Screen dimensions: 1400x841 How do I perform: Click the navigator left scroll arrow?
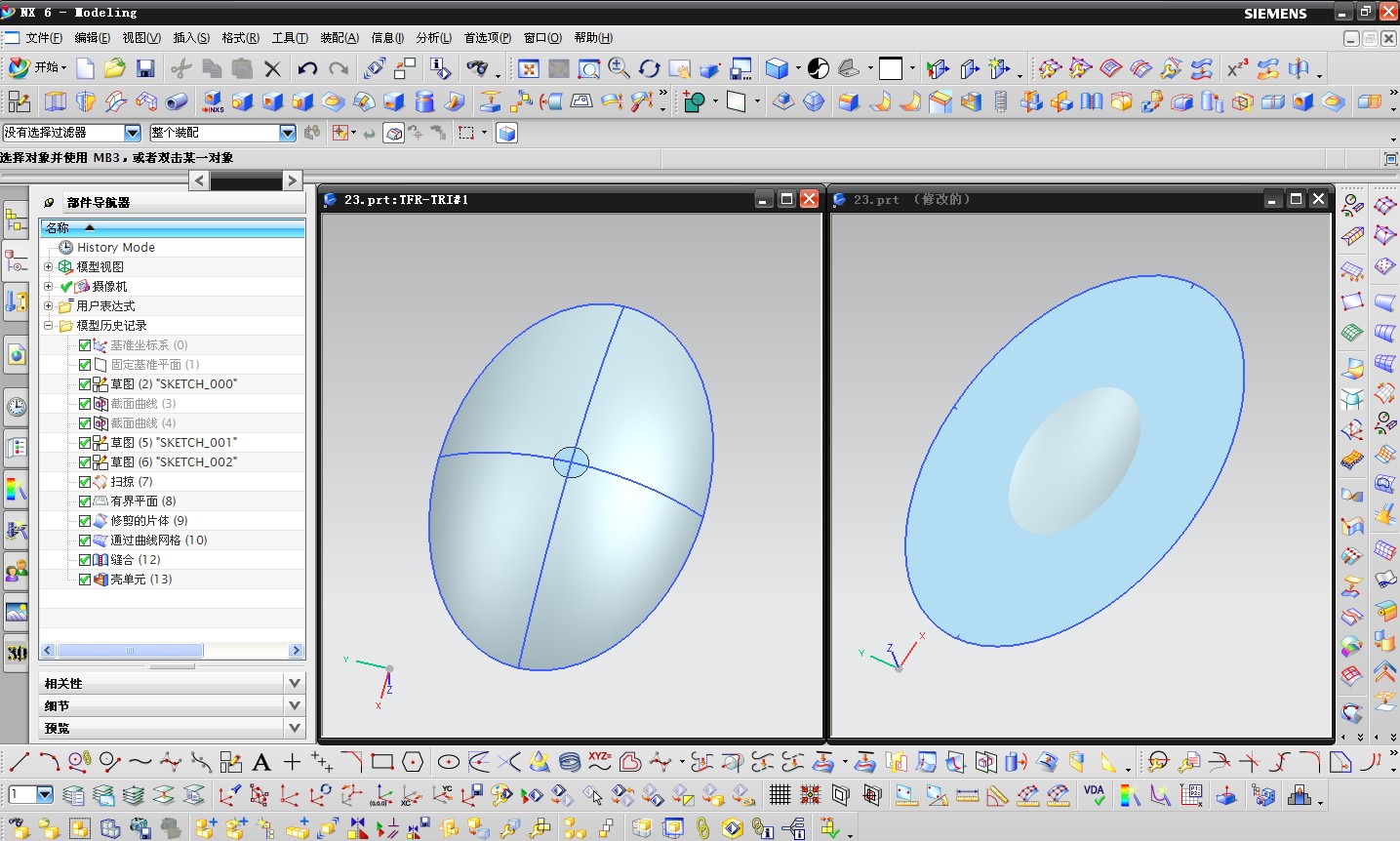(48, 651)
